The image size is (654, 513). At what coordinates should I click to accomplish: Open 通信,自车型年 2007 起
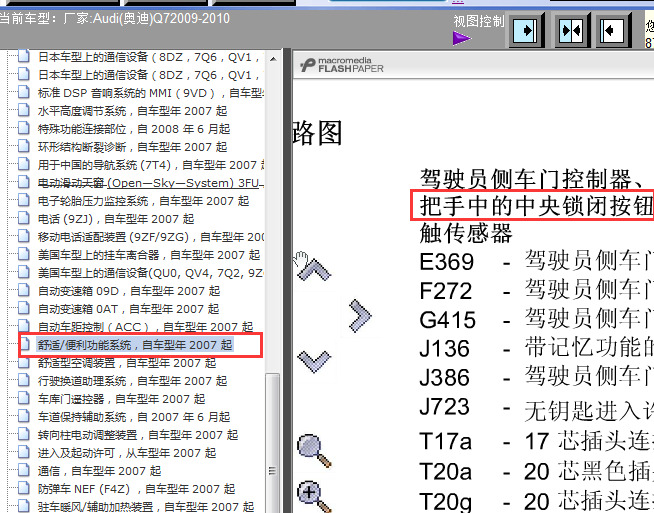point(99,470)
